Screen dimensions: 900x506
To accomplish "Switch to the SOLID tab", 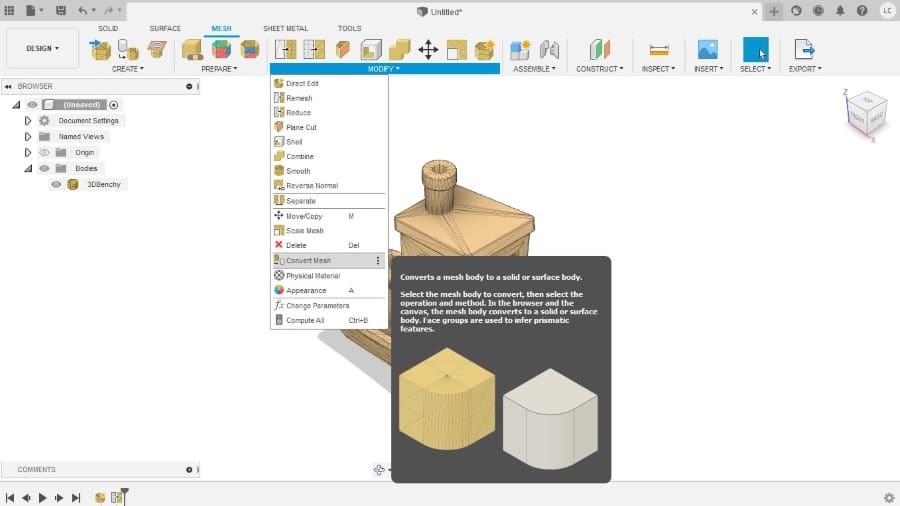I will click(107, 28).
